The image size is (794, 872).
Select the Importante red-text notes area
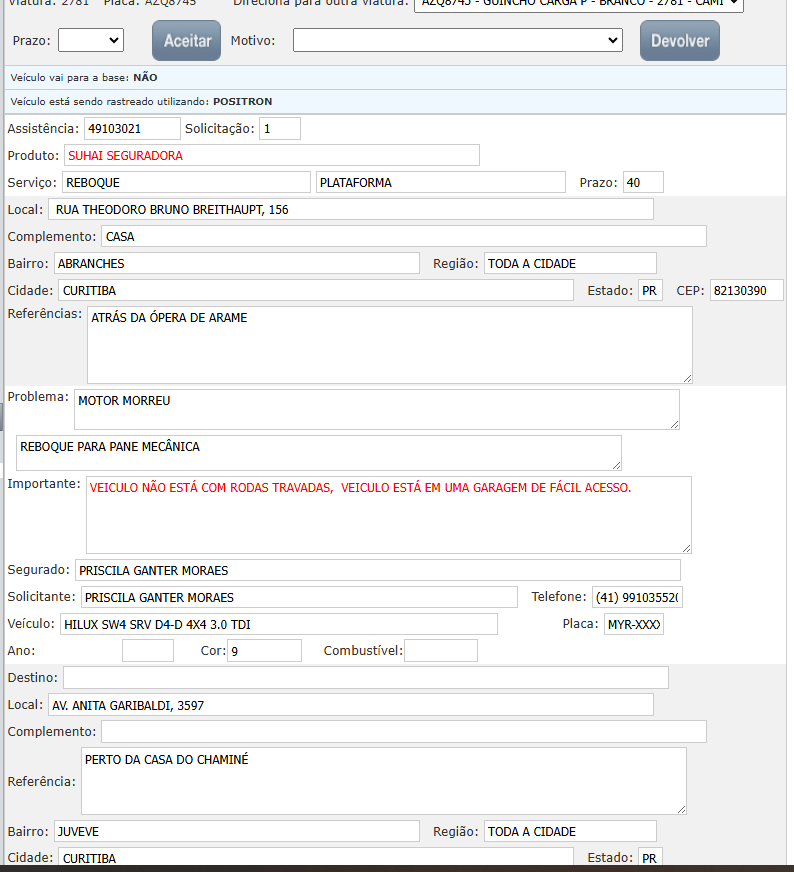tap(388, 515)
